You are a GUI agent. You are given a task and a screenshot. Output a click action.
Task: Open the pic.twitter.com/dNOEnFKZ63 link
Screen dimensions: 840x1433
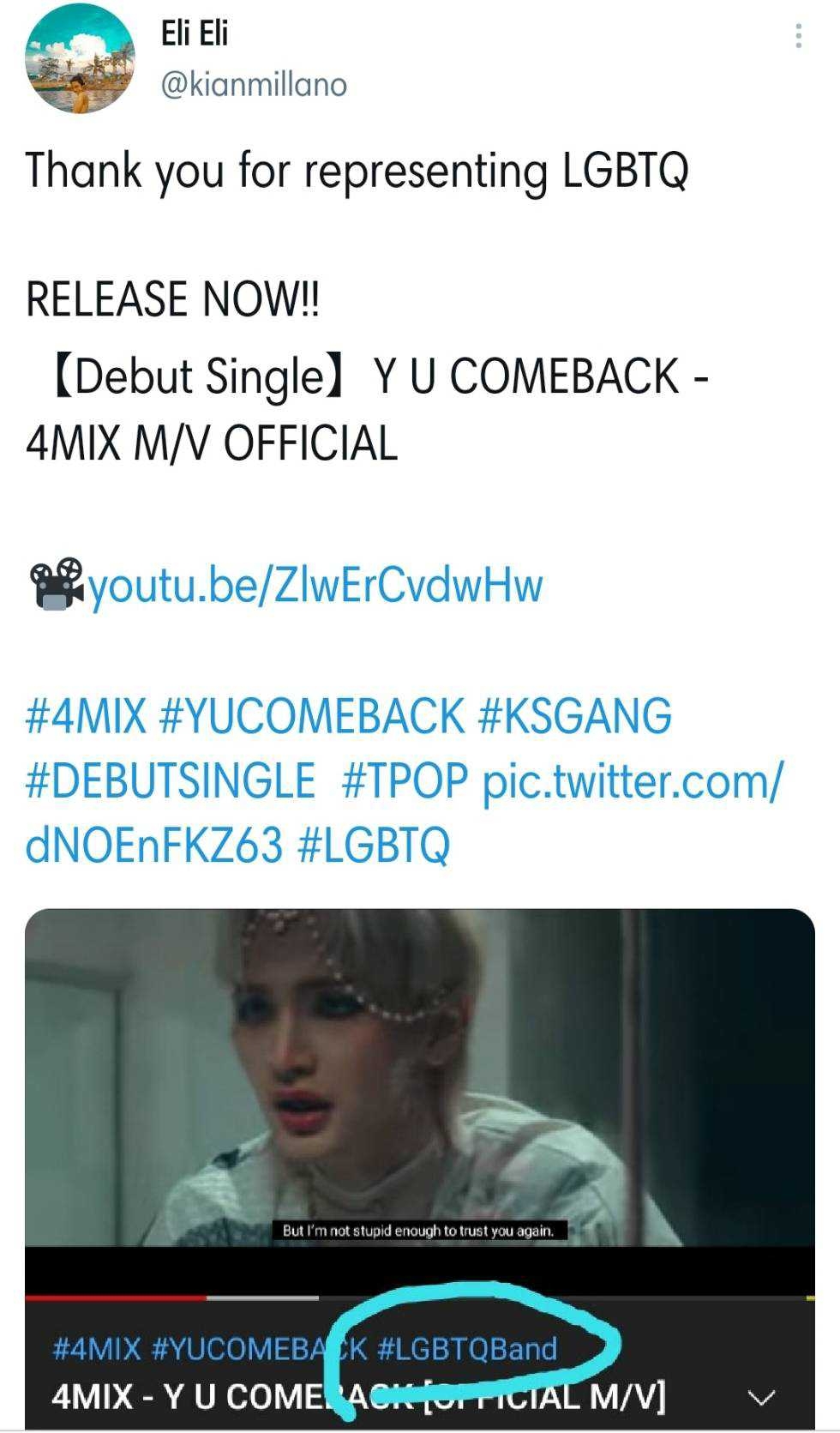[403, 813]
